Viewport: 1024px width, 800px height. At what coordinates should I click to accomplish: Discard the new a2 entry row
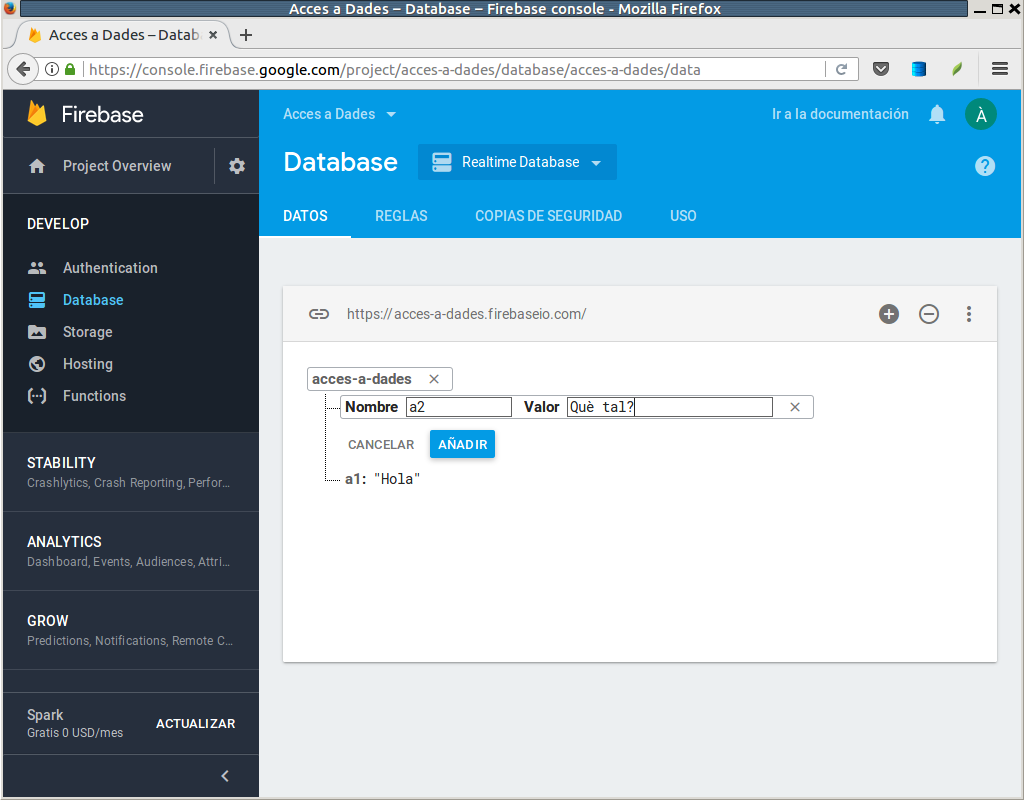795,407
